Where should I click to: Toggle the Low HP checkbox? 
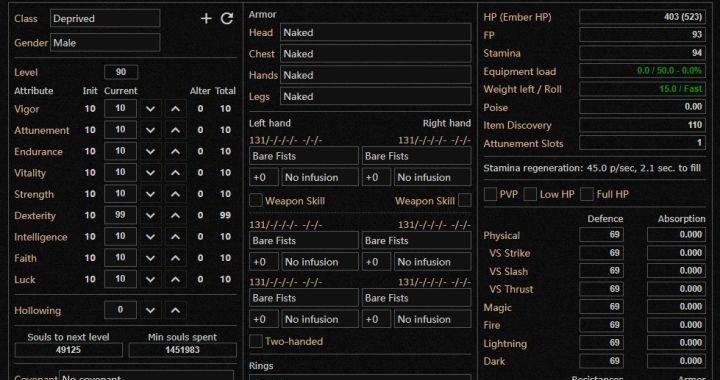coord(530,194)
